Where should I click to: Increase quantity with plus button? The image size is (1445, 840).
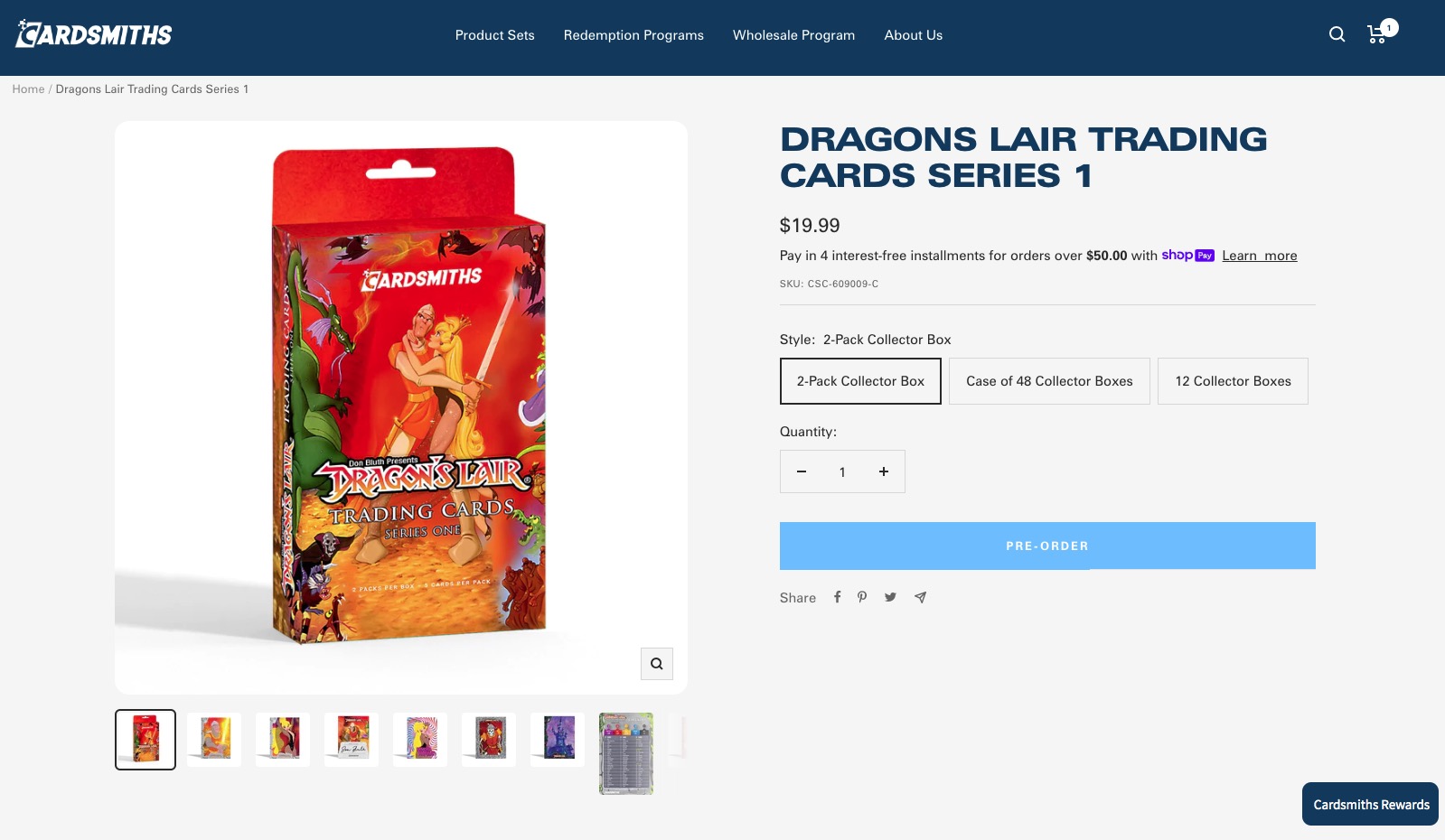pyautogui.click(x=884, y=471)
